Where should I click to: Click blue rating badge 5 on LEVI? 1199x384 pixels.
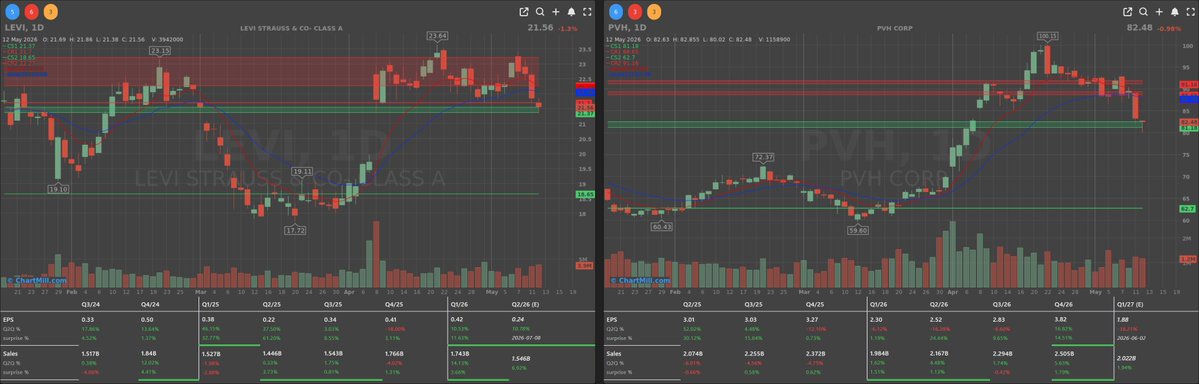12,11
